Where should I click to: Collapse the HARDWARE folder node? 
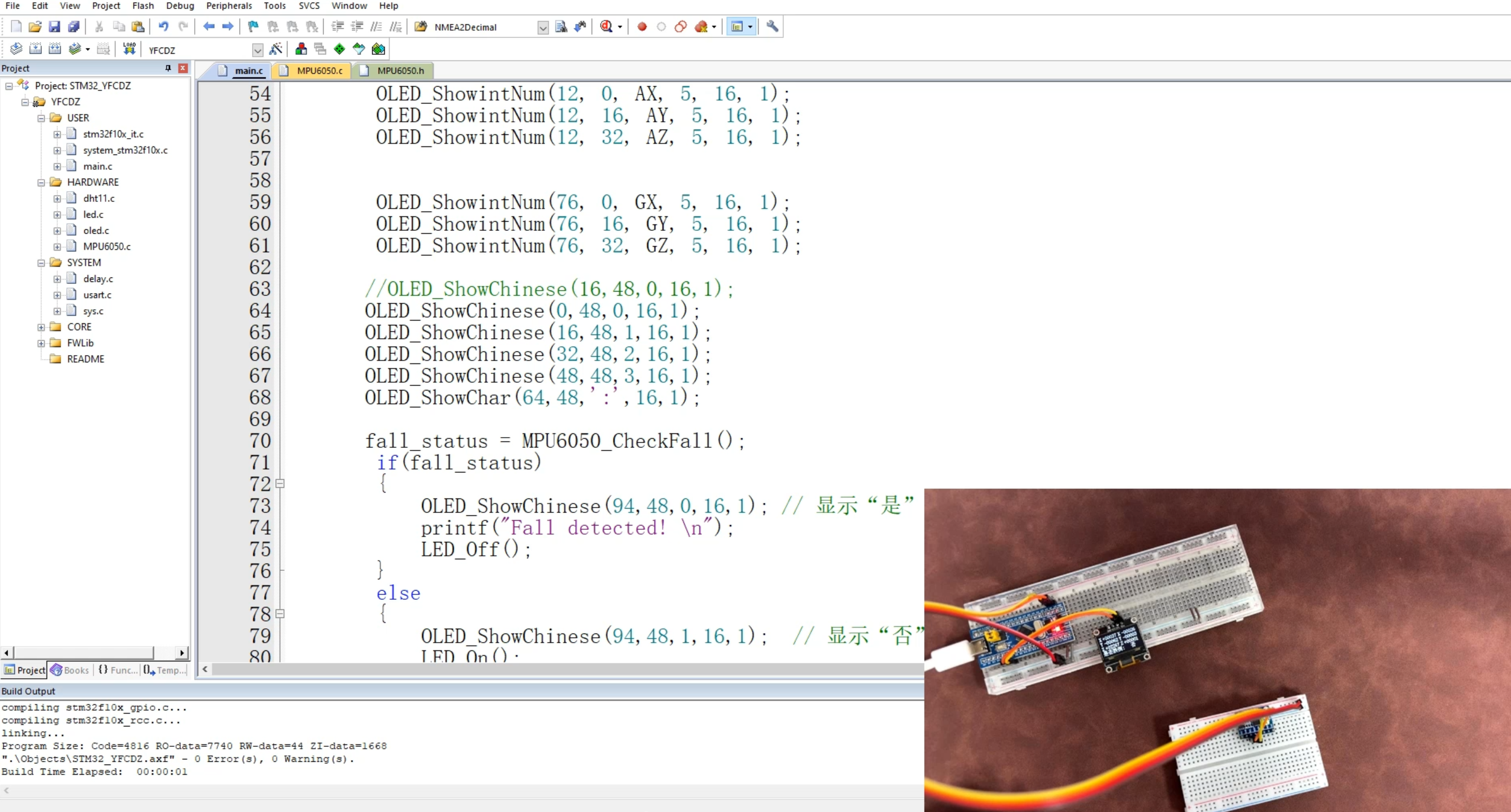[x=41, y=182]
